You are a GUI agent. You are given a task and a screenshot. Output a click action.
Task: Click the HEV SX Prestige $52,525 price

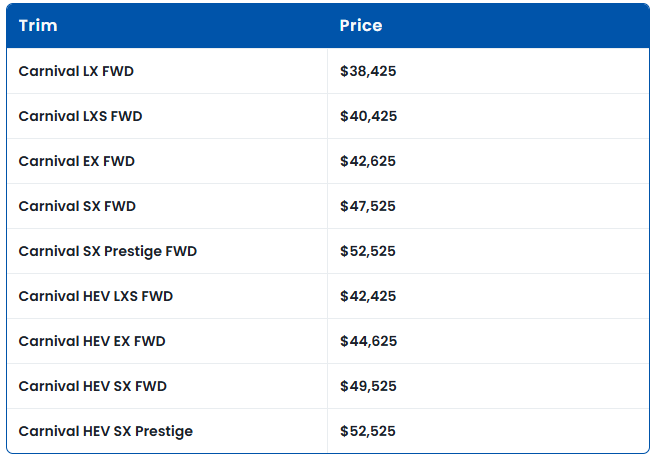(368, 432)
